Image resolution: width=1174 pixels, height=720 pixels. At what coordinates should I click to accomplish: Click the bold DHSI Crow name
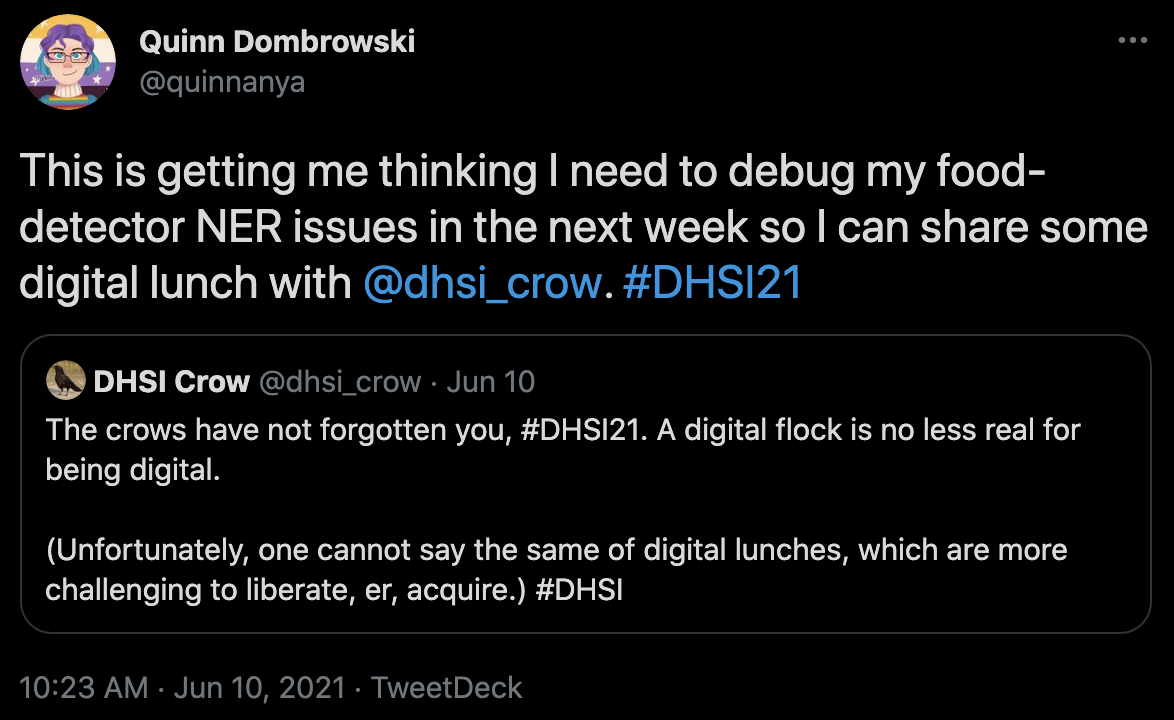171,381
